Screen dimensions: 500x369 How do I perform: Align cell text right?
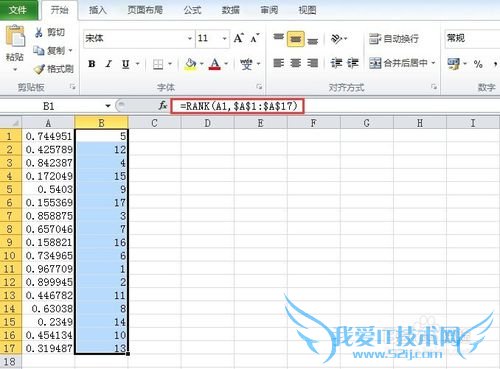pyautogui.click(x=312, y=63)
